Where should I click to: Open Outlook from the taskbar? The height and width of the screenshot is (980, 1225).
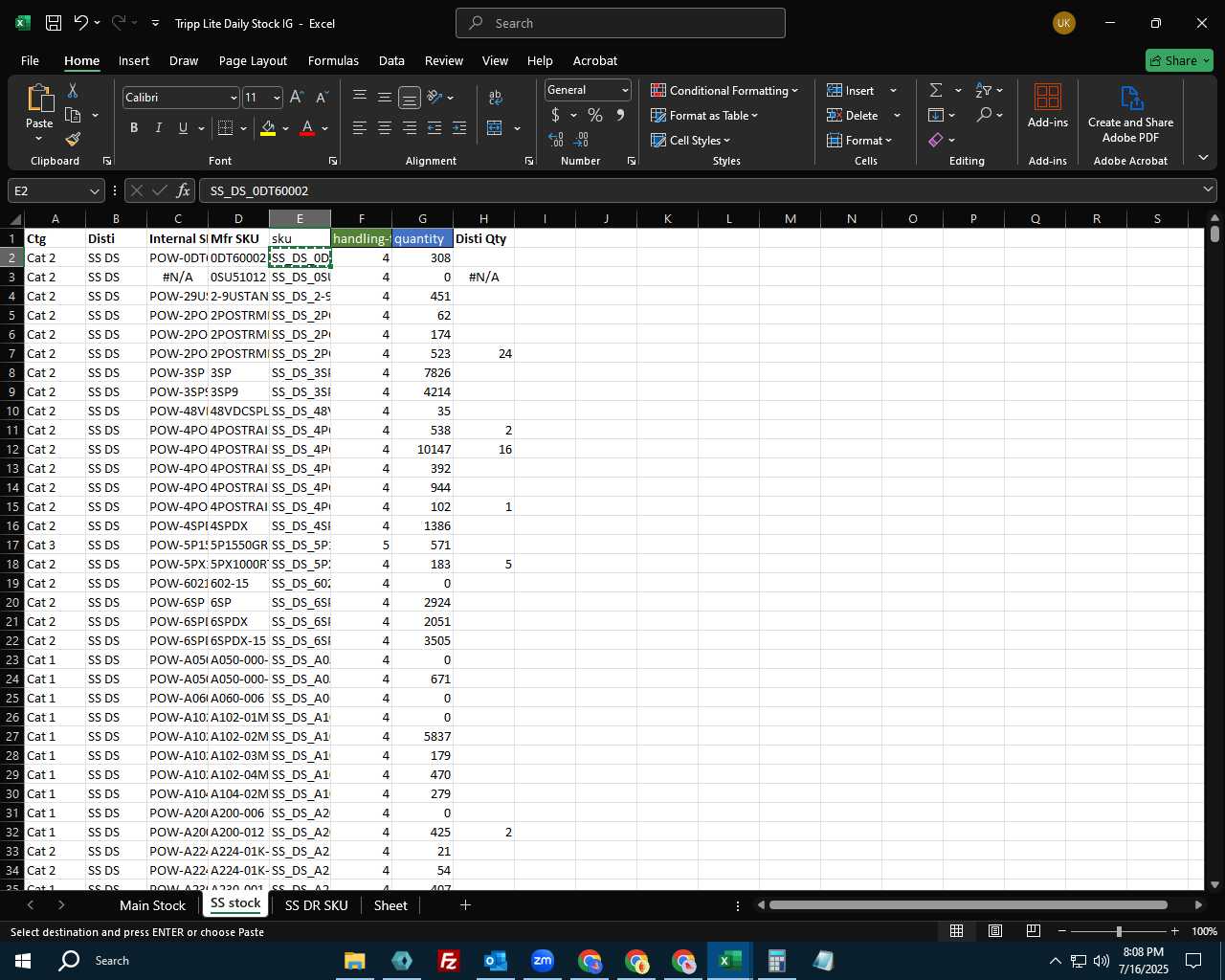click(495, 961)
